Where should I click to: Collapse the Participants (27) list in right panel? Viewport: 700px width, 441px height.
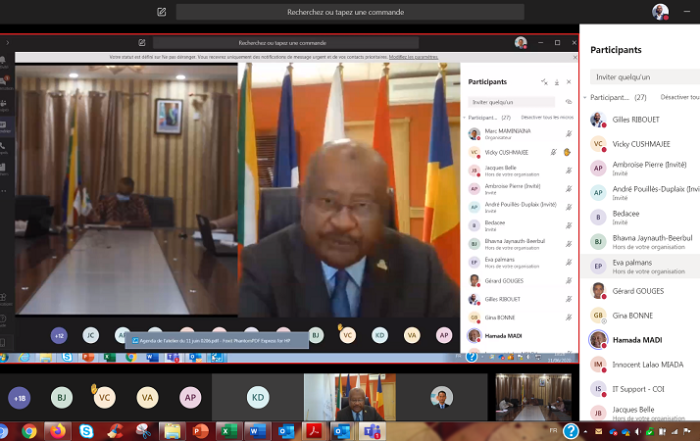(x=585, y=98)
